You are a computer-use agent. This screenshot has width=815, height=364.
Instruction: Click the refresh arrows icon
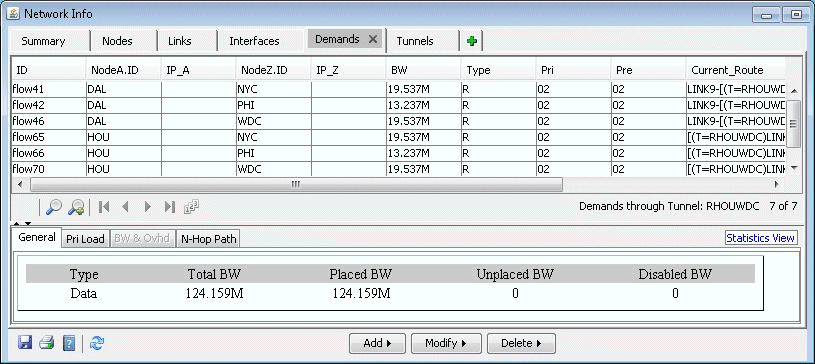tap(97, 343)
